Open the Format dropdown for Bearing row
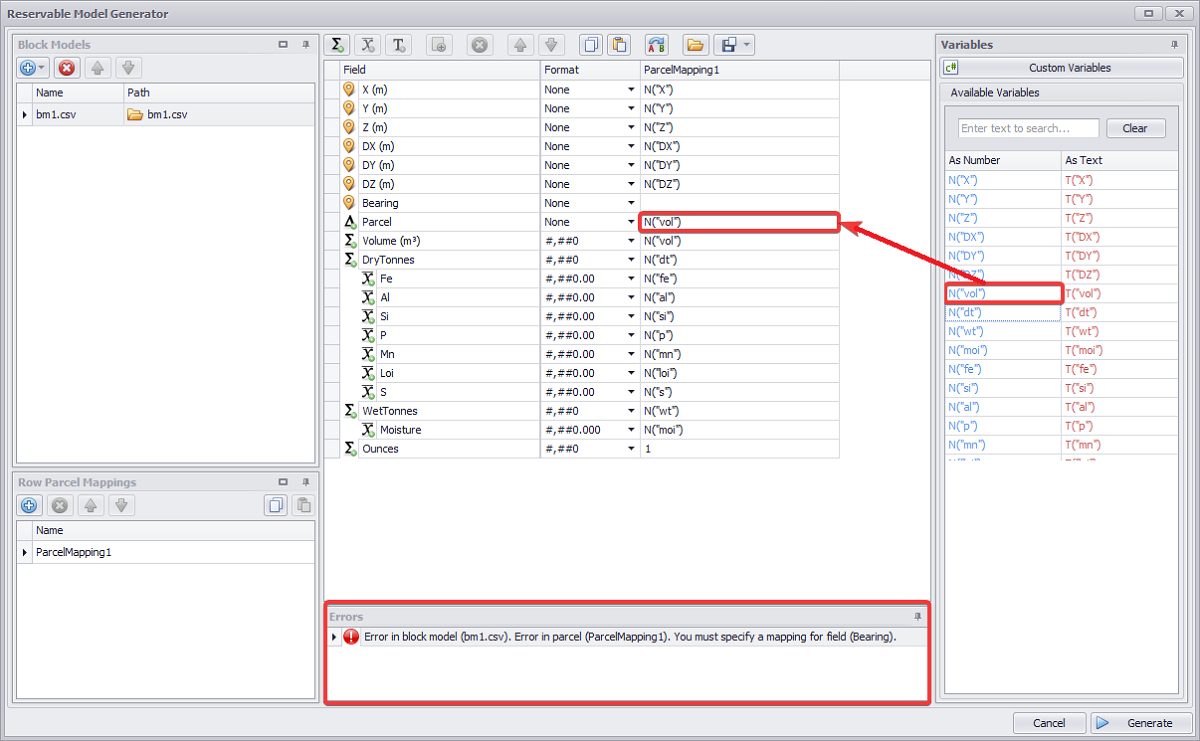 [631, 204]
